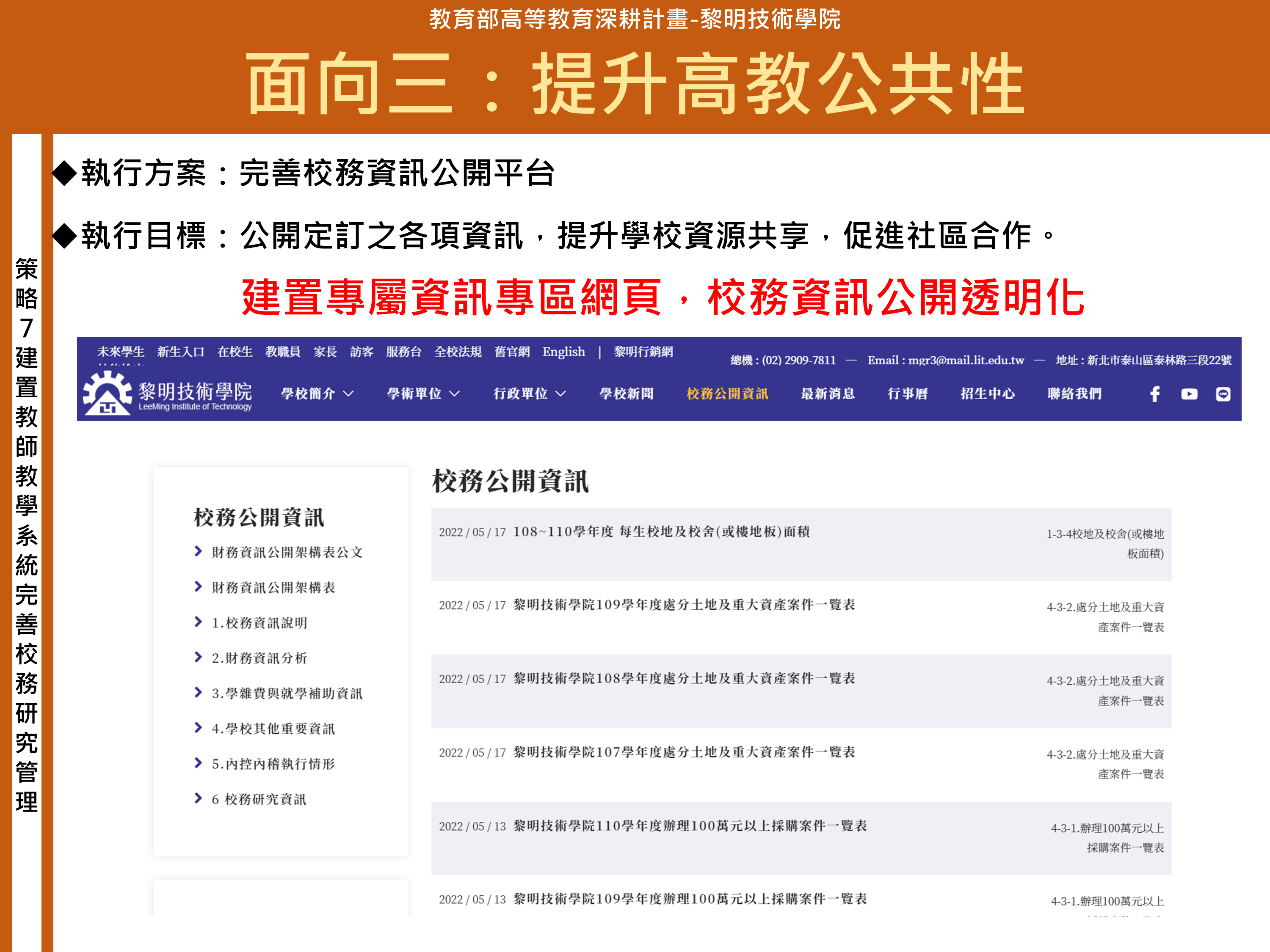Screen dimensions: 1270x952
Task: Open sidebar item 3.學雜費與就學補助資訊
Action: coord(287,693)
